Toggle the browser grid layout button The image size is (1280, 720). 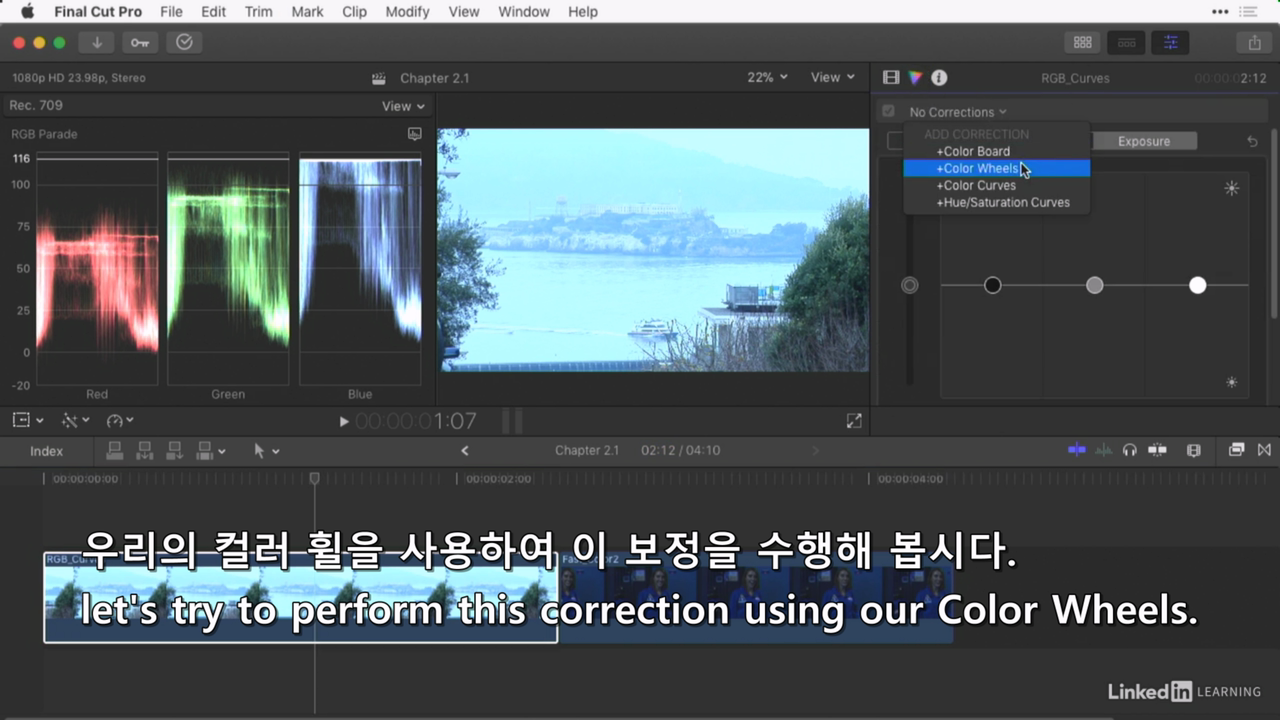(1082, 42)
